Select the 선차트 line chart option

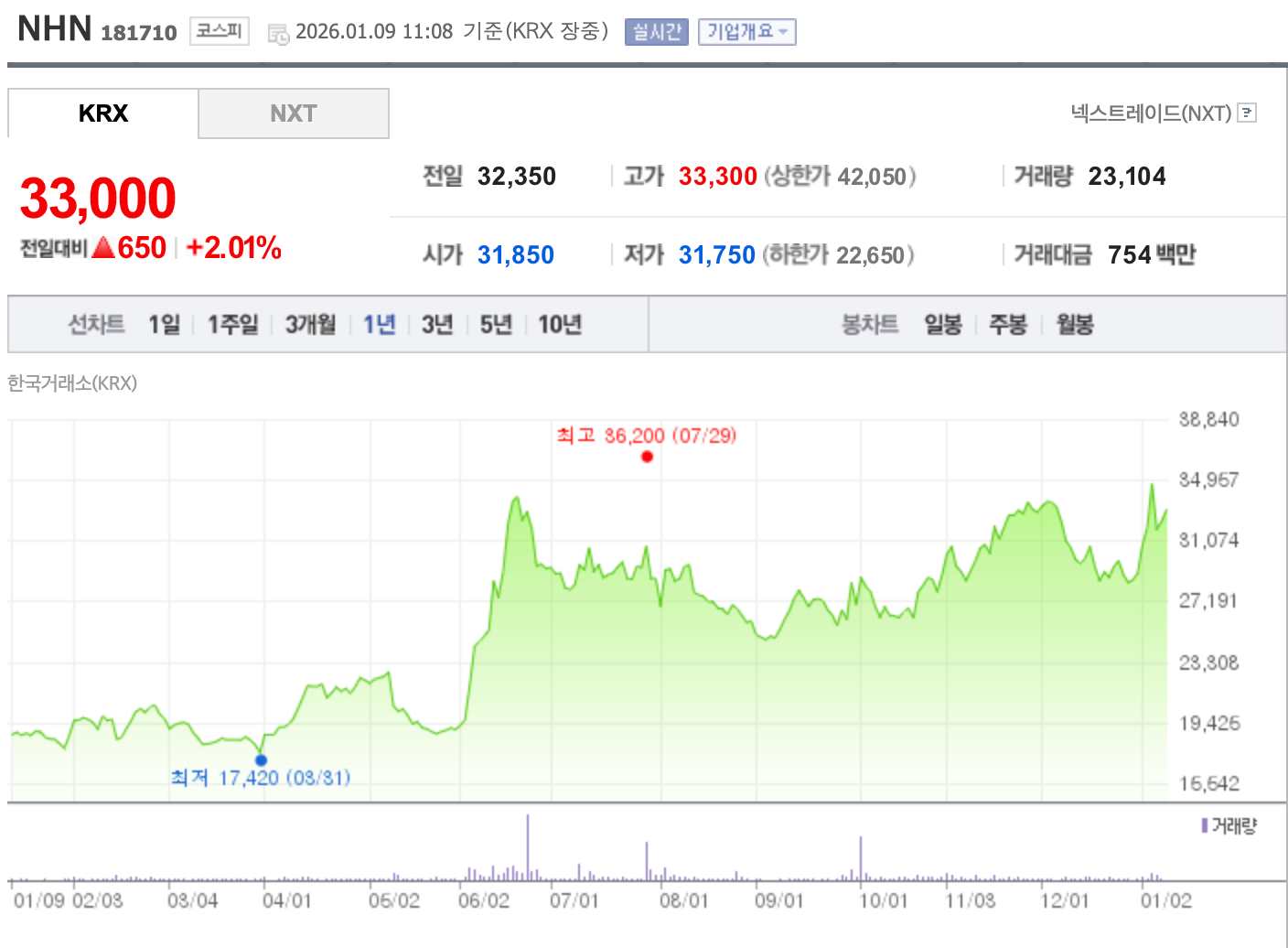pos(96,324)
